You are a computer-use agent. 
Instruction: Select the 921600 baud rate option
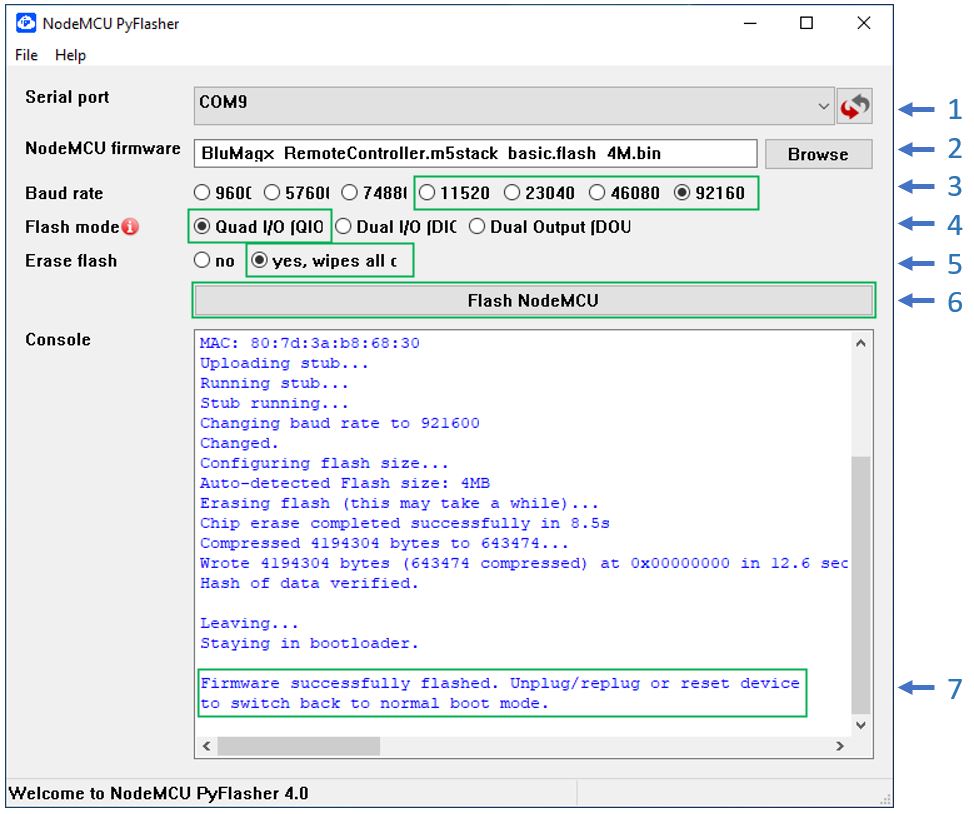pyautogui.click(x=709, y=193)
